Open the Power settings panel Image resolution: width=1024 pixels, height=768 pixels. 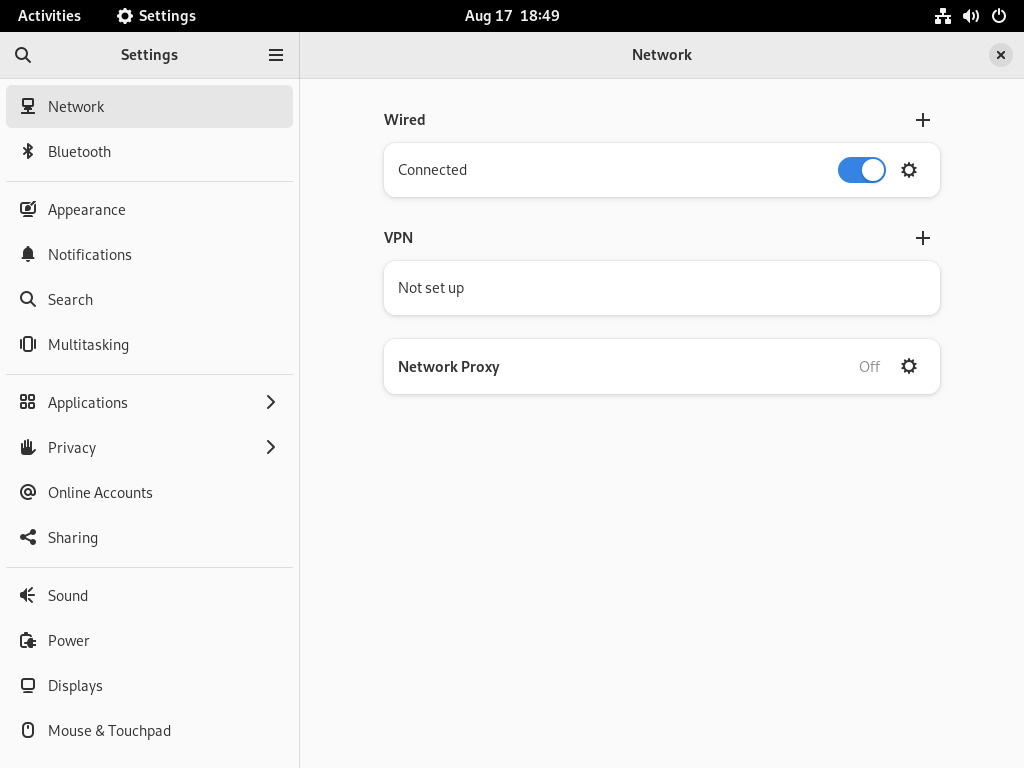click(150, 640)
